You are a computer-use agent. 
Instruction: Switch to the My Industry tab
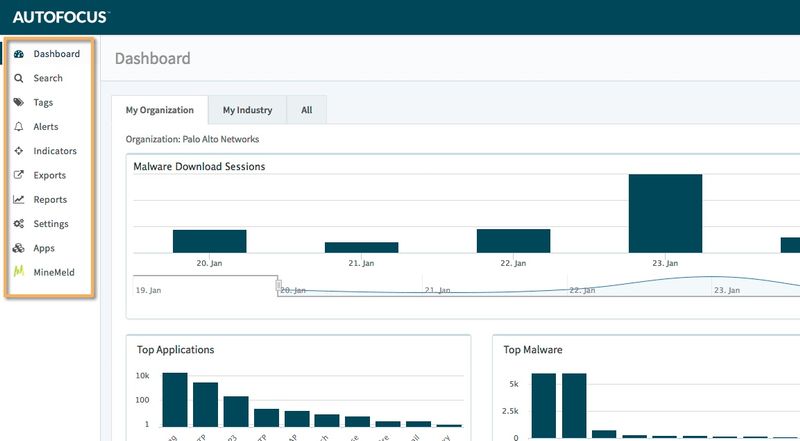click(x=247, y=110)
